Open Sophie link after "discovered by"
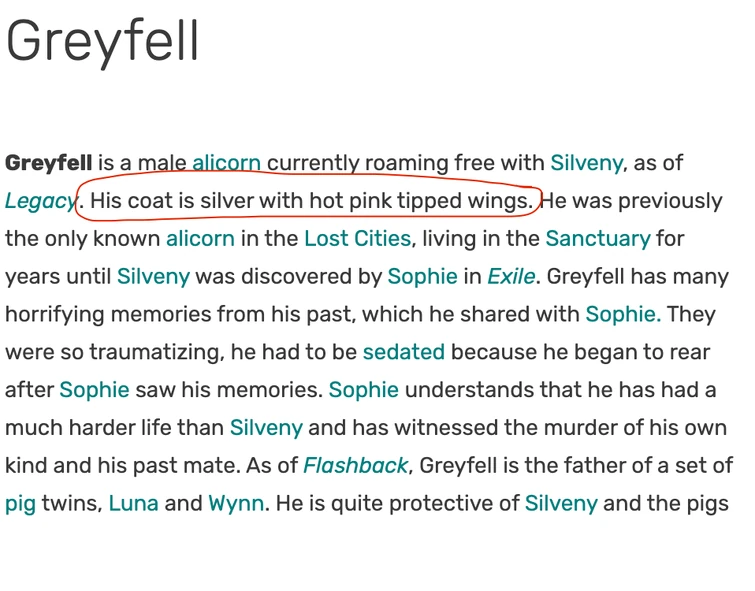755x591 pixels. coord(422,276)
